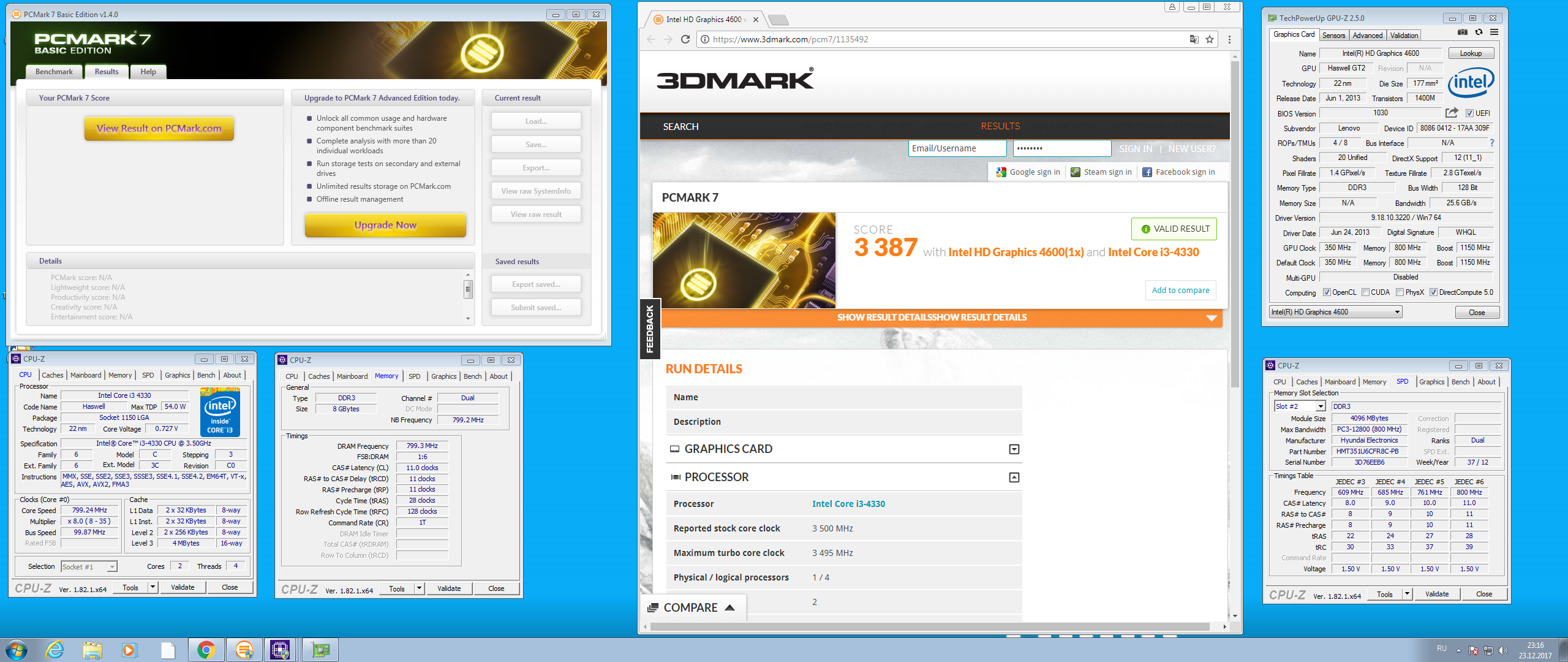Click the translate page icon in address bar

(1194, 39)
